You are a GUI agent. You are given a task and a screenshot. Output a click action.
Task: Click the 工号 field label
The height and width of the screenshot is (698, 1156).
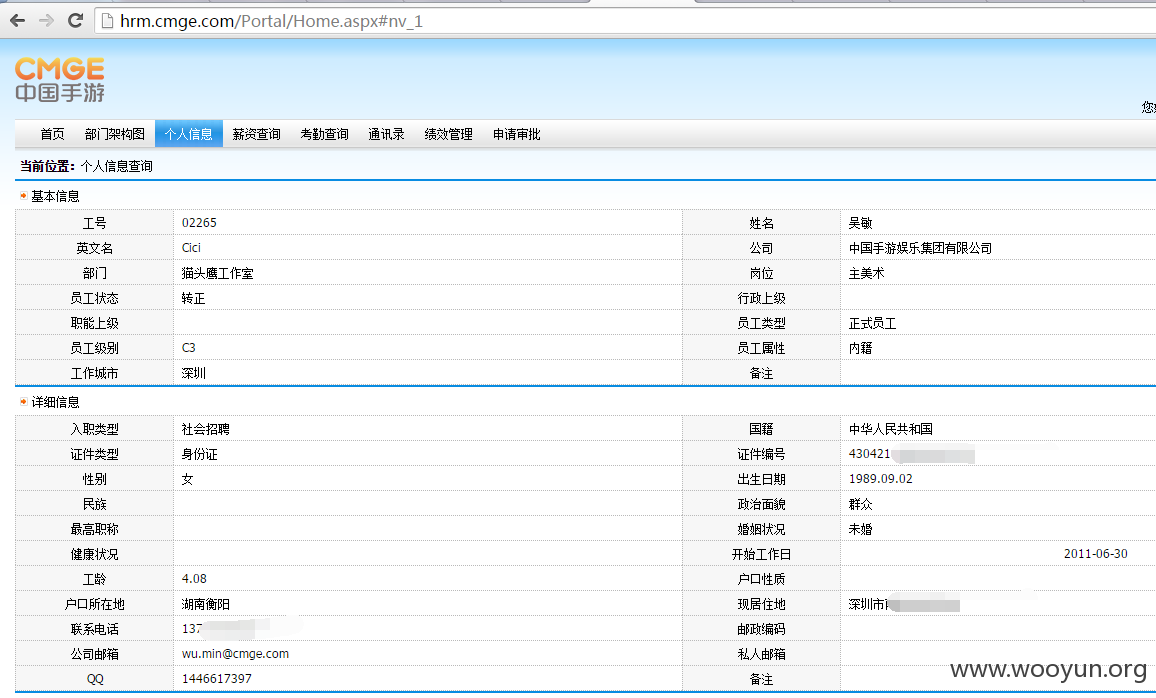click(94, 223)
